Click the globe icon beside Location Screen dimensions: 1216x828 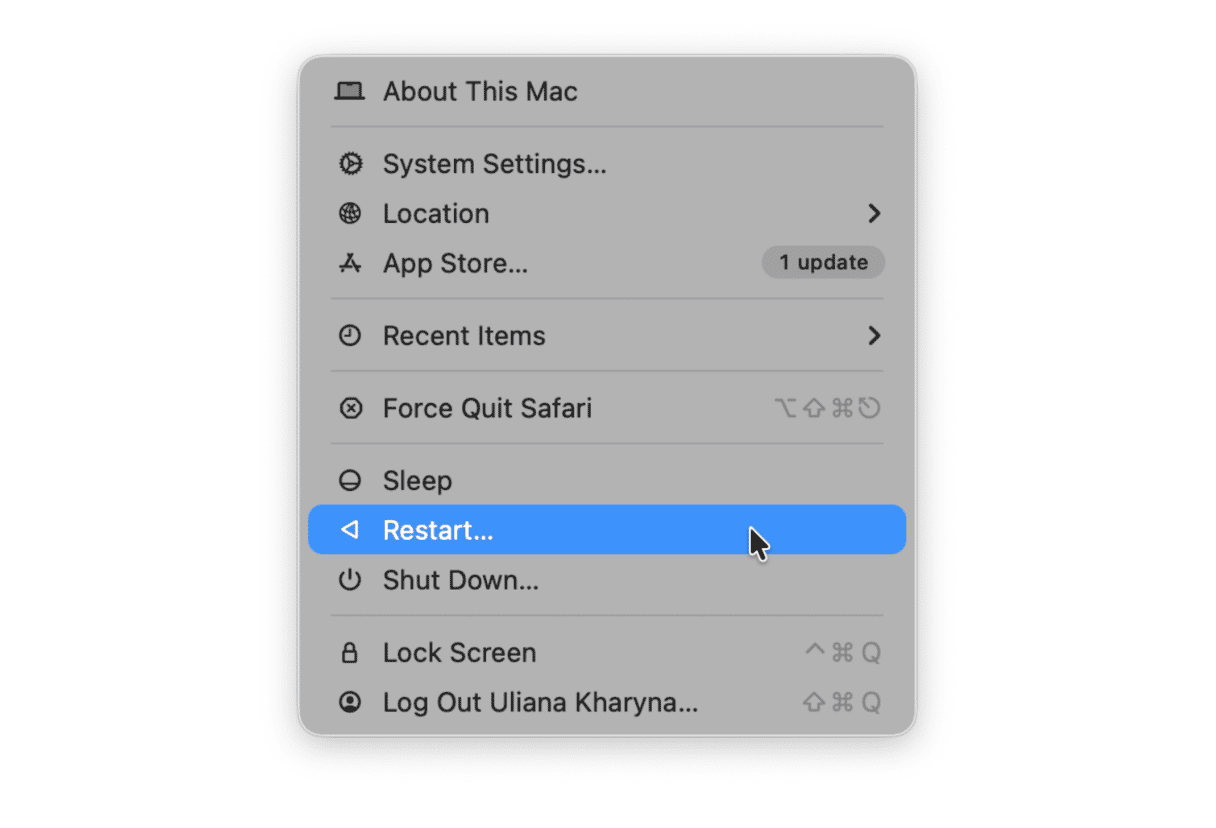pos(350,213)
